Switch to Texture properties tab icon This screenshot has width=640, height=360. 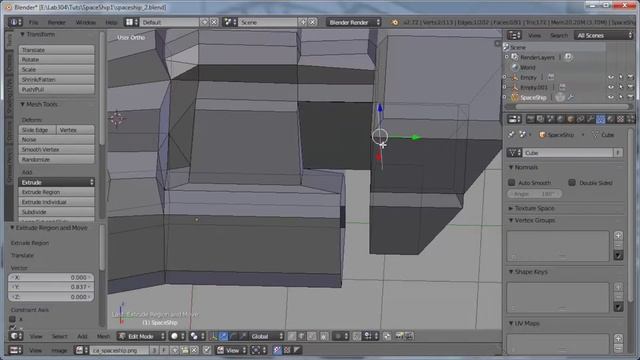point(620,119)
